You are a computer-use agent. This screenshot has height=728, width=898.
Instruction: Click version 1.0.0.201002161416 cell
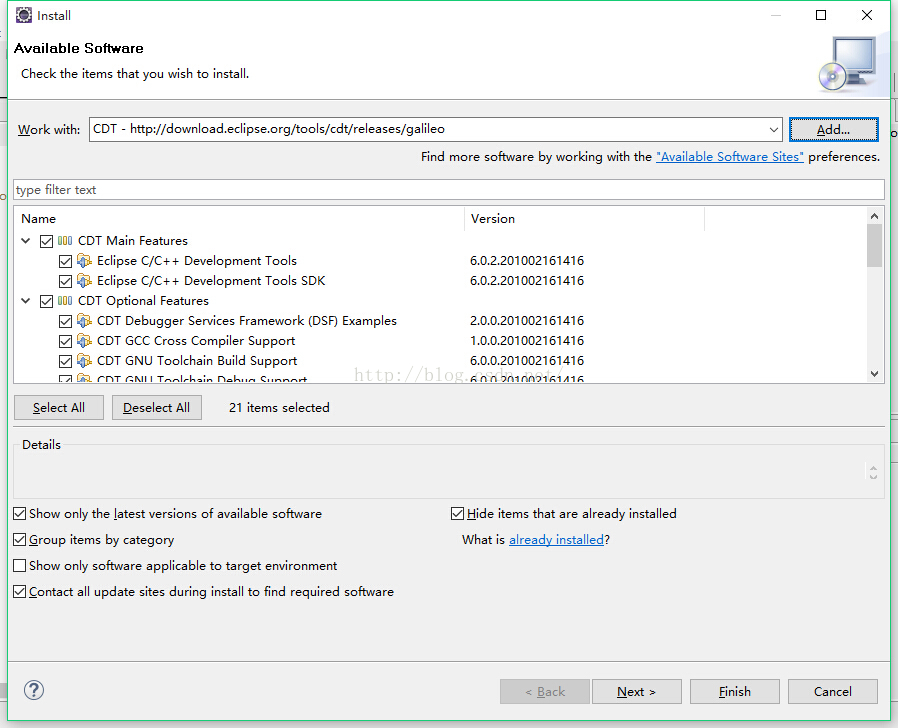click(527, 341)
